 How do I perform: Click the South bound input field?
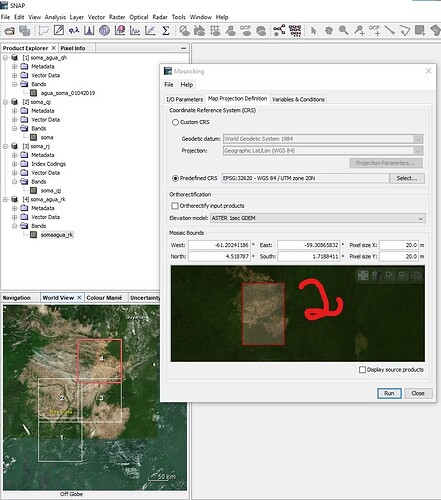(308, 257)
